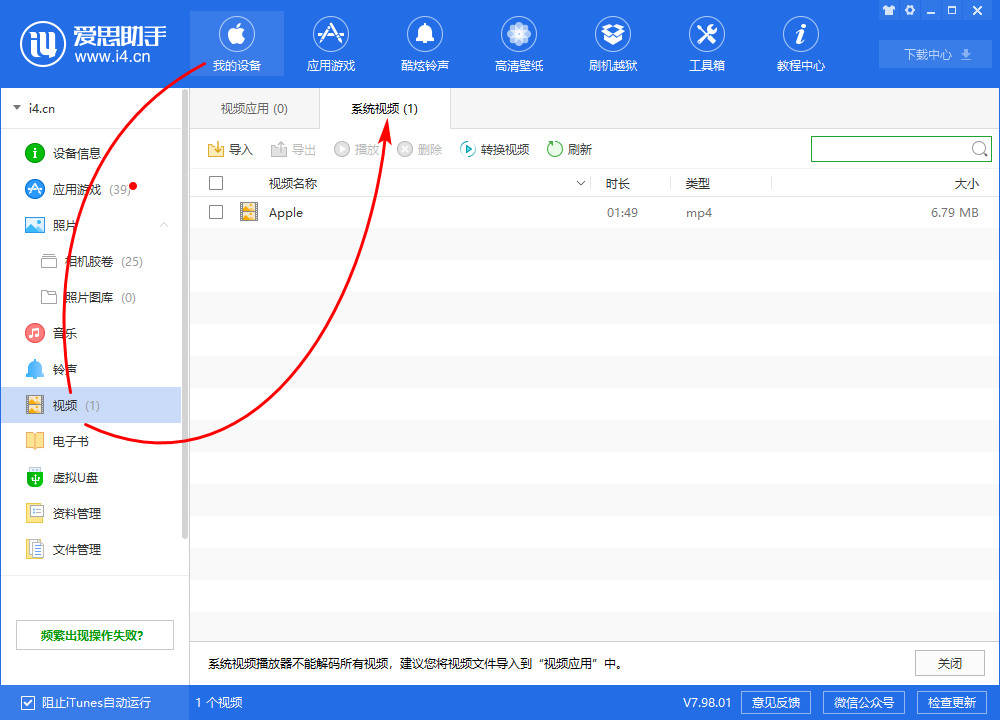Toggle the select-all checkbox in header
Image resolution: width=1000 pixels, height=720 pixels.
216,183
